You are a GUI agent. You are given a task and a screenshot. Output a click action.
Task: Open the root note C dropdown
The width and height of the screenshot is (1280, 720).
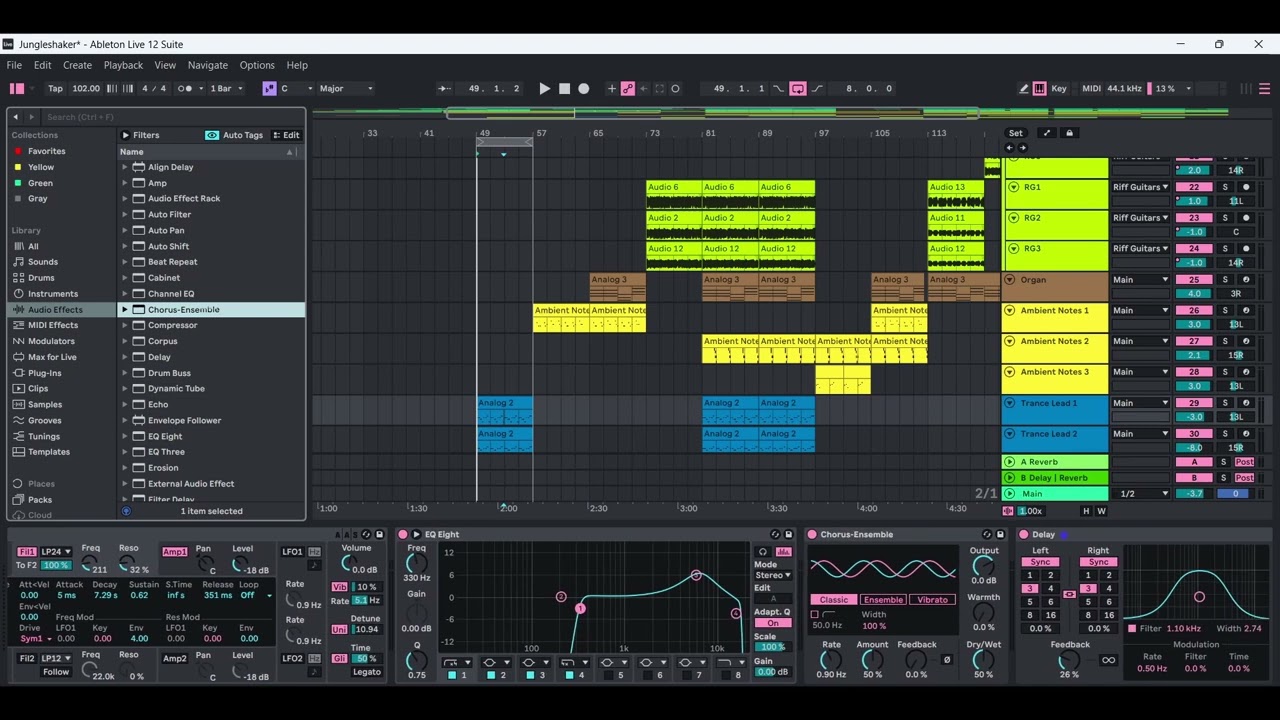296,88
